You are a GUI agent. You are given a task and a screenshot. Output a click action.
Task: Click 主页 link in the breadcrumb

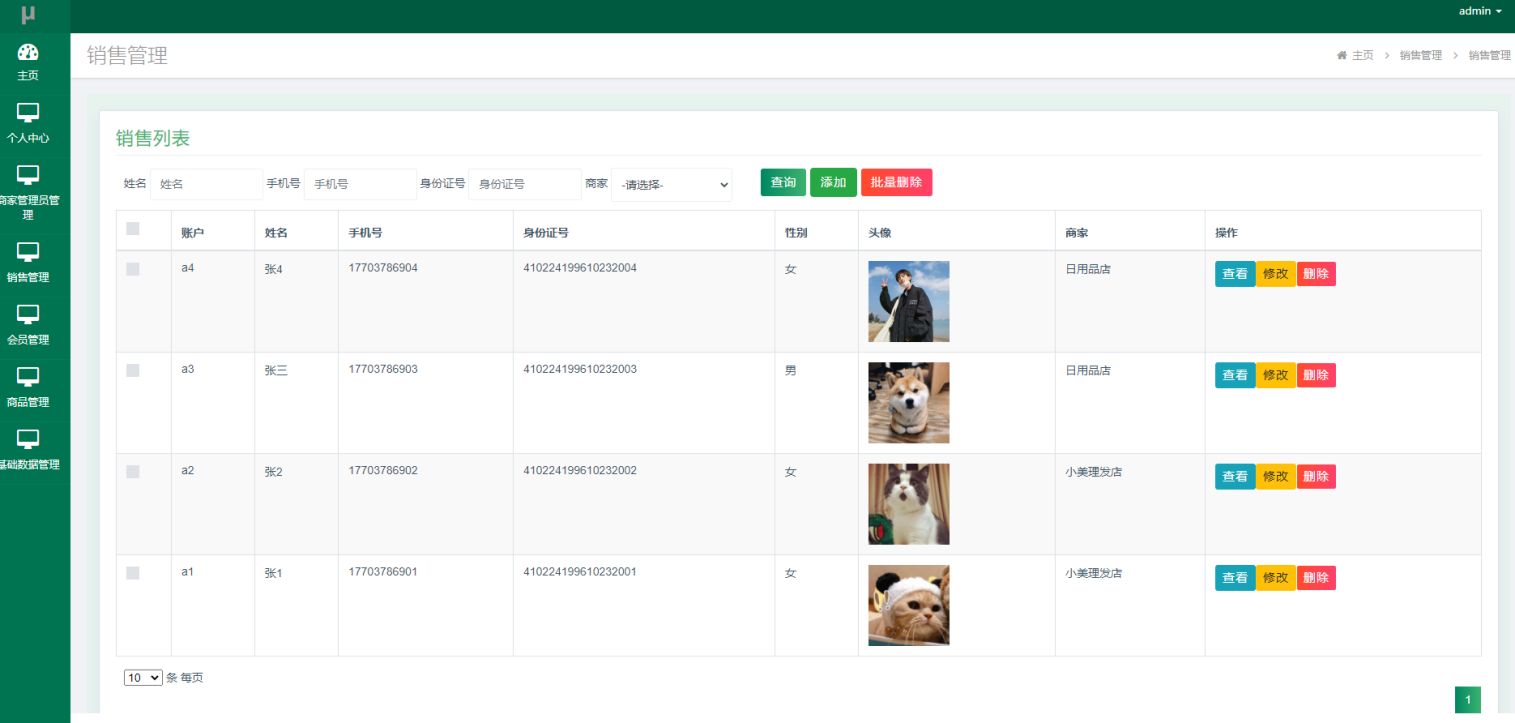coord(1362,56)
